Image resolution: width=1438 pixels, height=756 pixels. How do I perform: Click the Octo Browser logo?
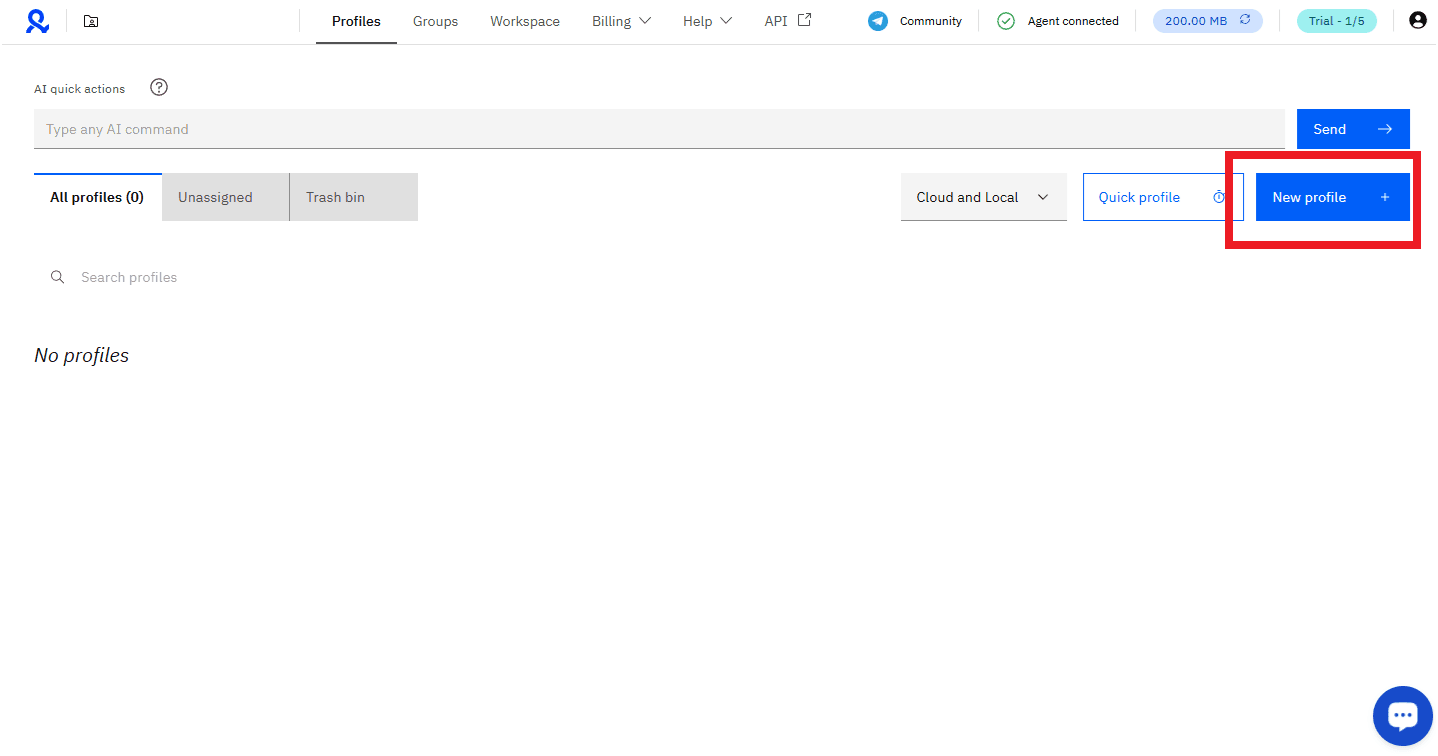click(x=37, y=20)
